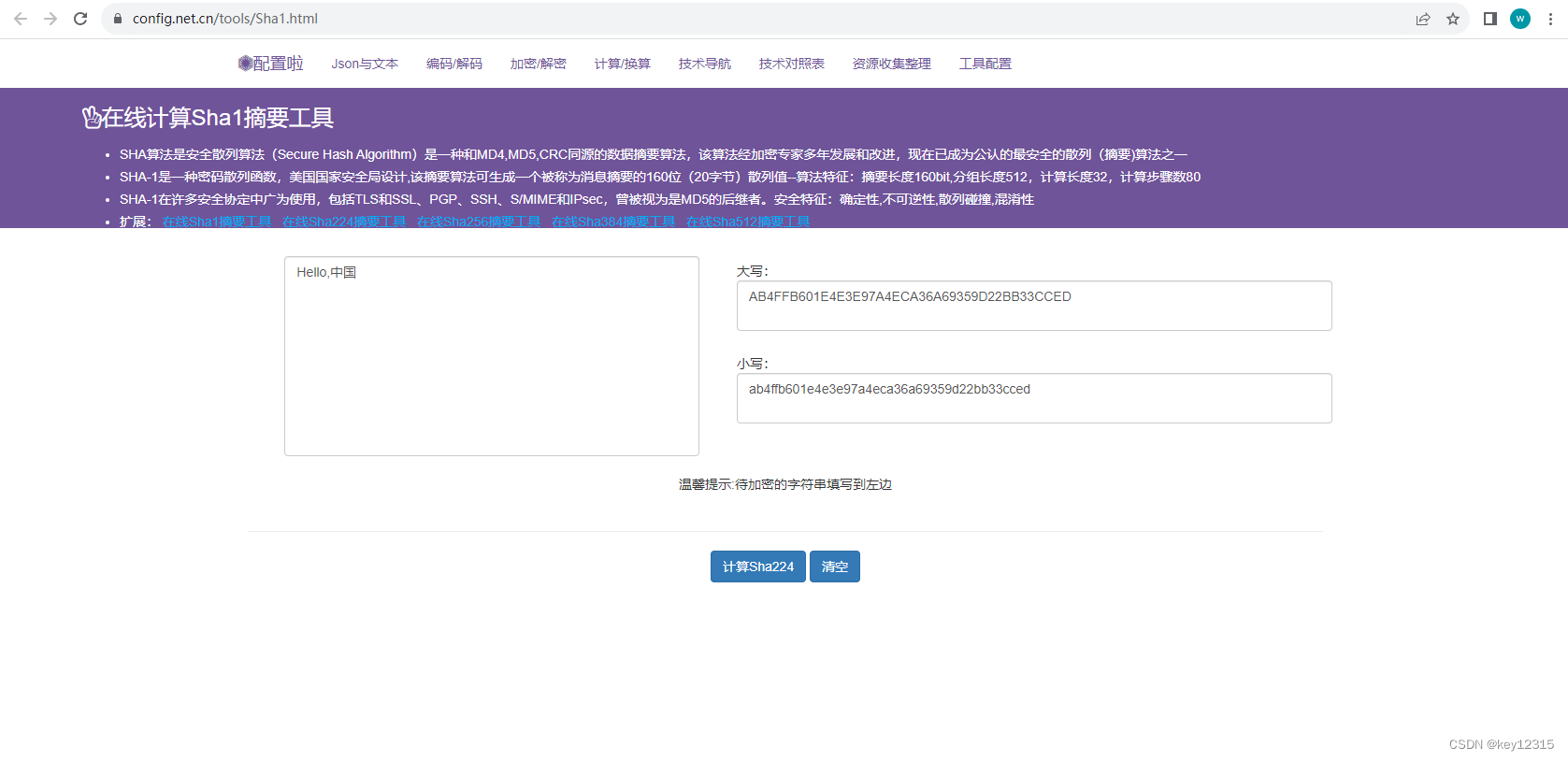Click the 大写: label
Image resolution: width=1568 pixels, height=760 pixels.
(753, 271)
